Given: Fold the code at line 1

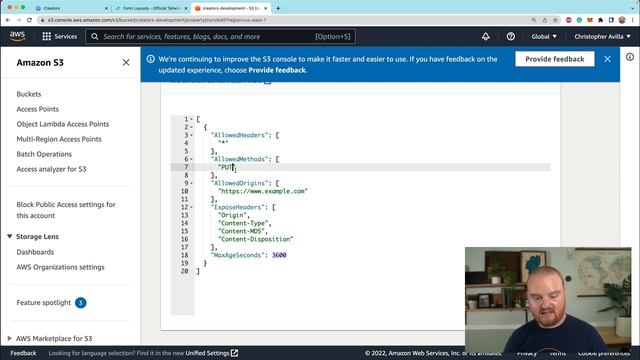Looking at the screenshot, I should [x=191, y=119].
